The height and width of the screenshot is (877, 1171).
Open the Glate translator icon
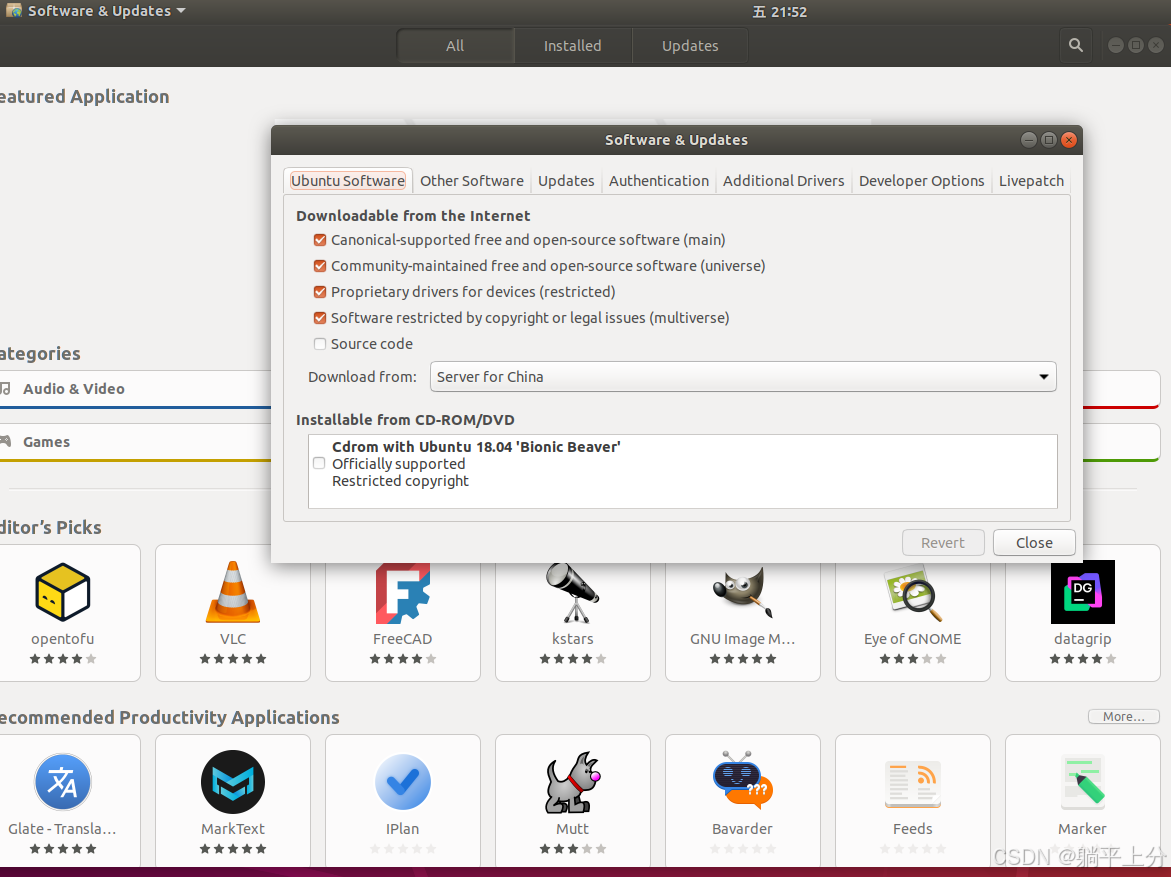click(63, 782)
